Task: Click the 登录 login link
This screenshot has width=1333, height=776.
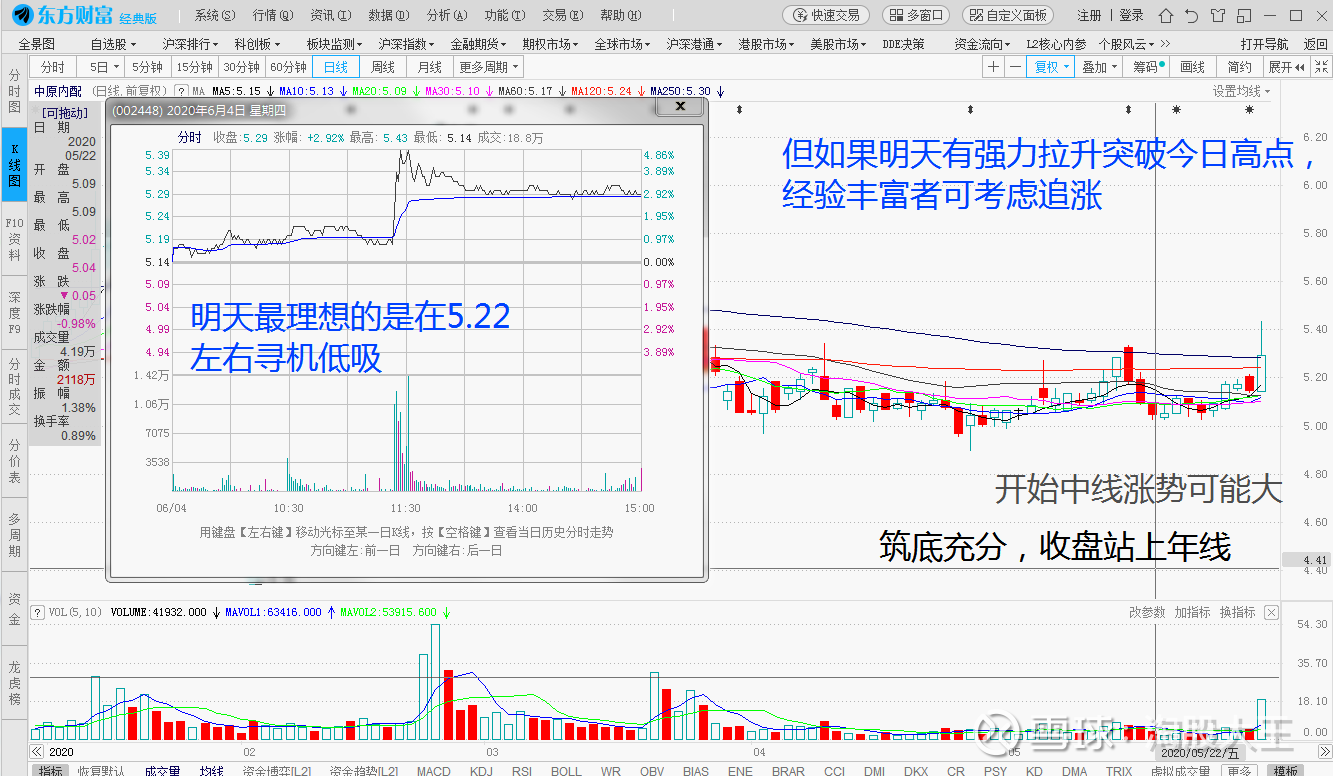Action: click(x=1131, y=15)
